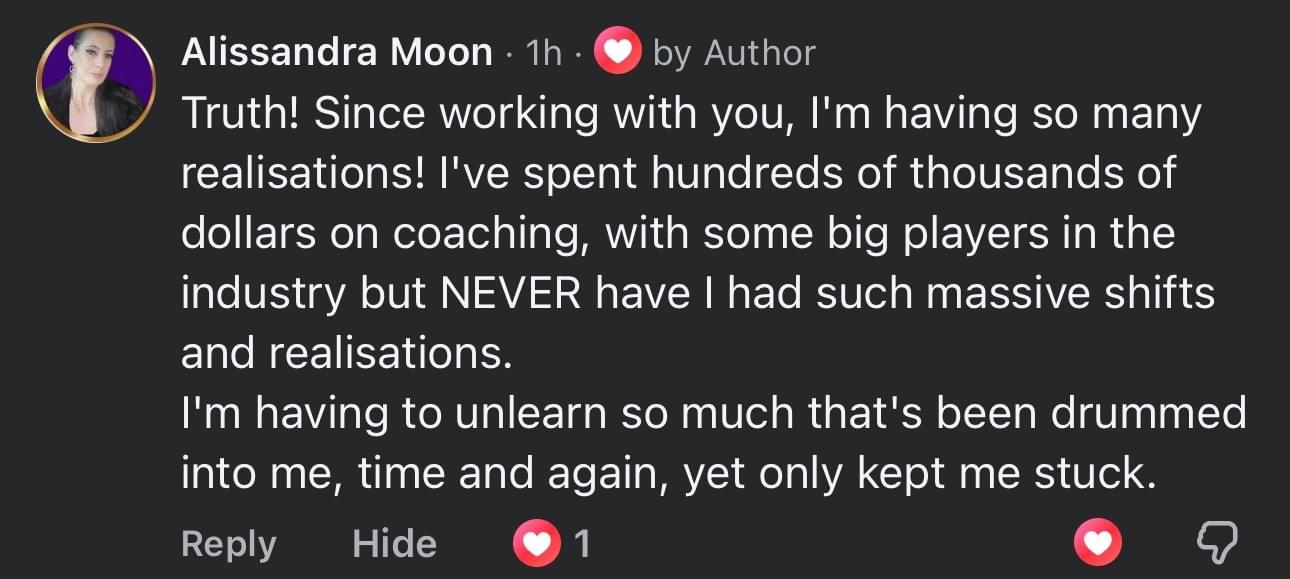Click the line "and realisations."
This screenshot has height=579, width=1290.
[346, 353]
